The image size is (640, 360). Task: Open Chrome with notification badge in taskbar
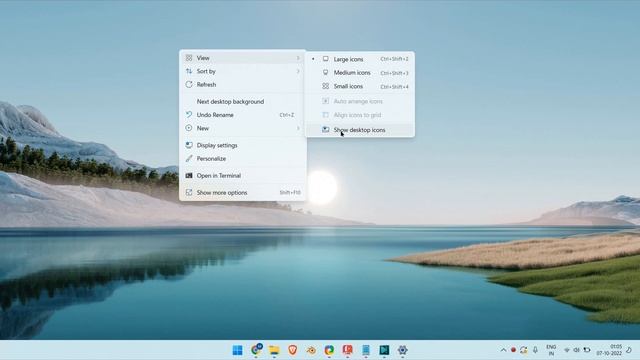256,349
